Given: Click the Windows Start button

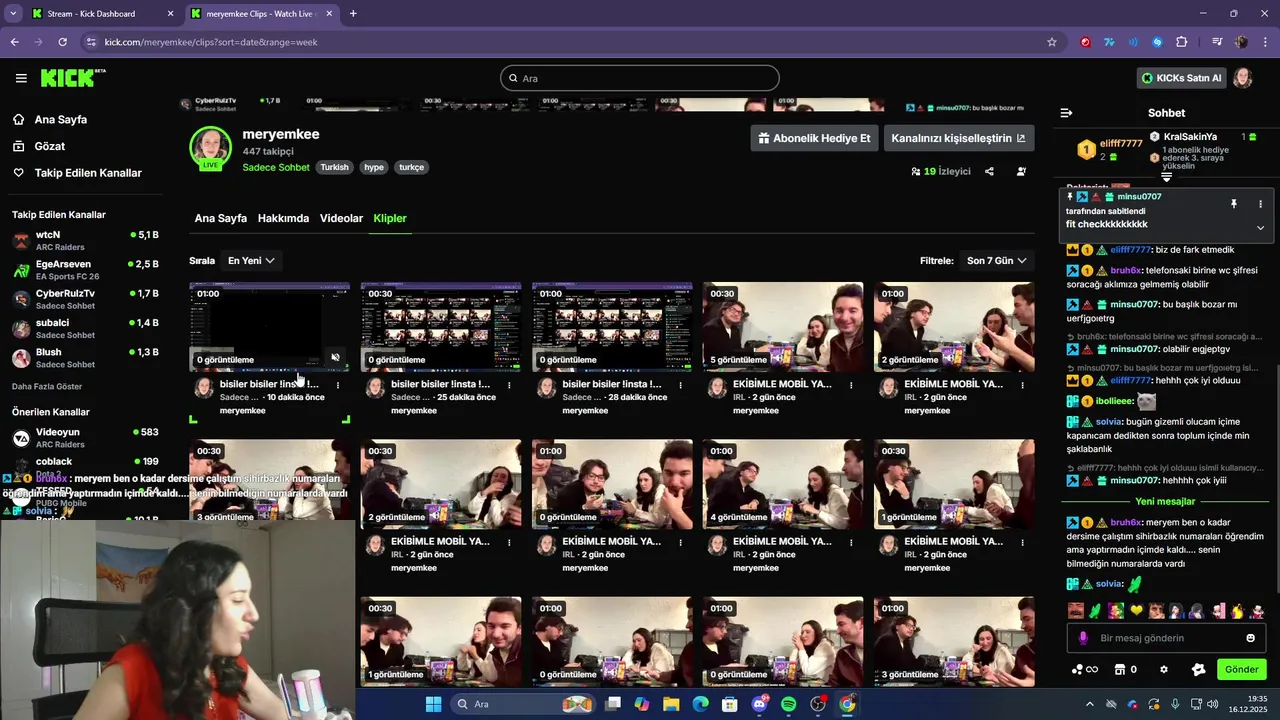Looking at the screenshot, I should pos(433,704).
